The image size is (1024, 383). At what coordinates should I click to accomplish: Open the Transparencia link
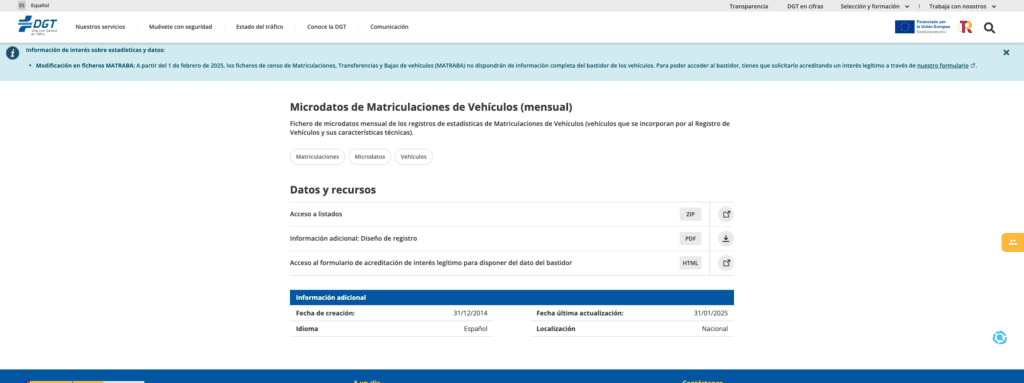click(x=748, y=6)
